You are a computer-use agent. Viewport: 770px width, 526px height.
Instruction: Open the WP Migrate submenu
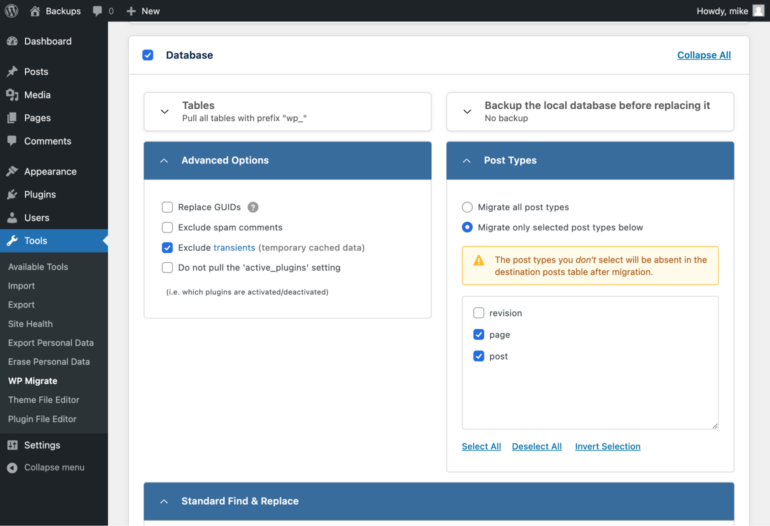(32, 381)
